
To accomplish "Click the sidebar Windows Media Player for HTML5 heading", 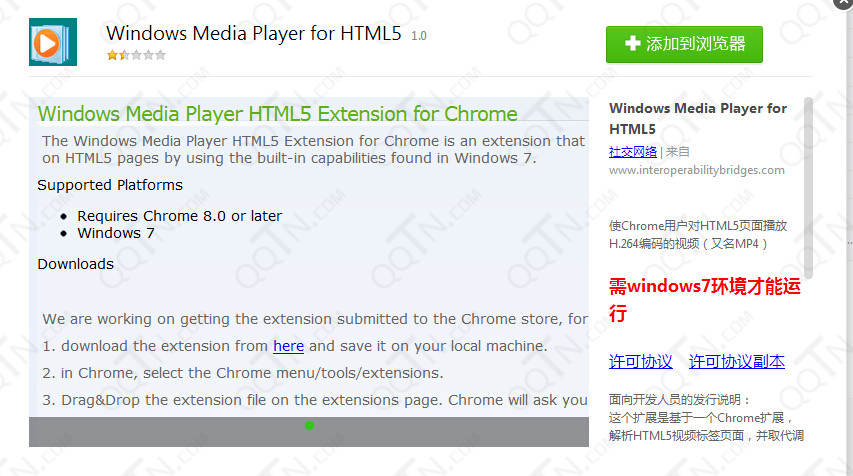I will coord(697,118).
